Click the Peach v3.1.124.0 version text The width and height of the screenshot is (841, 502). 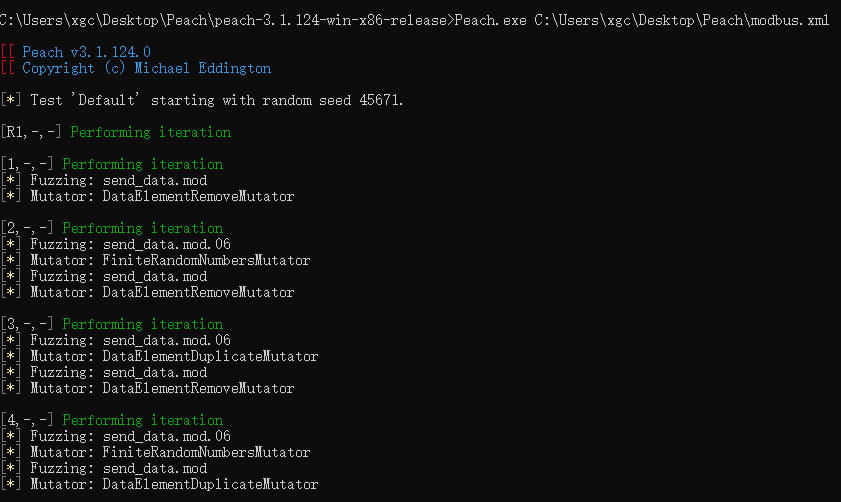coord(86,52)
